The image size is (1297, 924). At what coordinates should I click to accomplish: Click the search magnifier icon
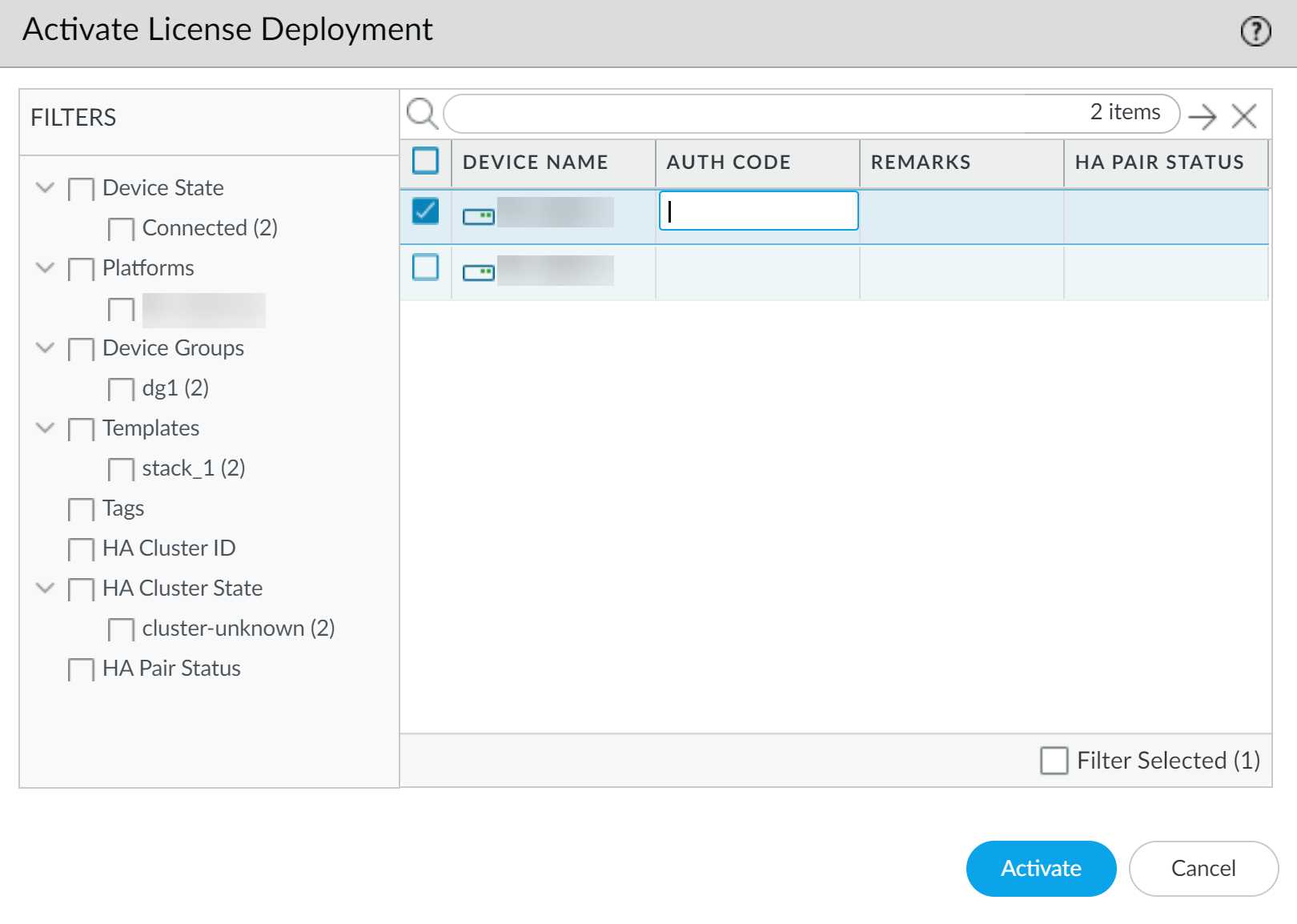pyautogui.click(x=421, y=114)
